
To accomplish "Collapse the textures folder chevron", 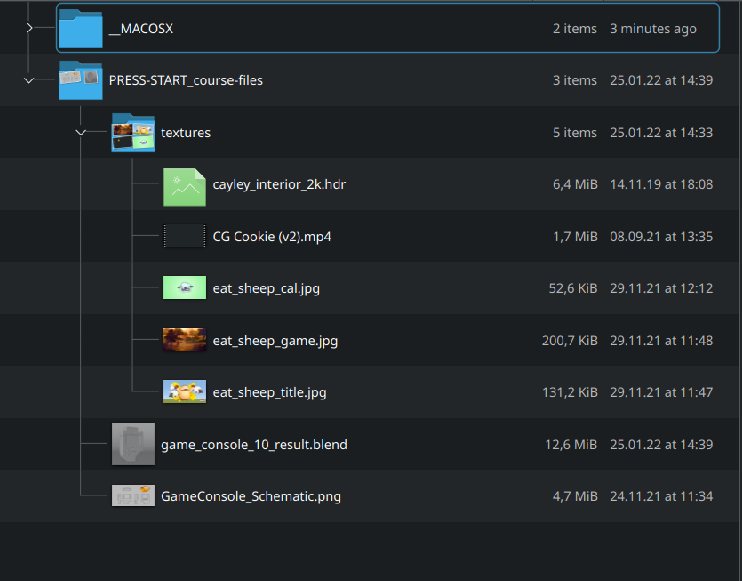I will (81, 132).
